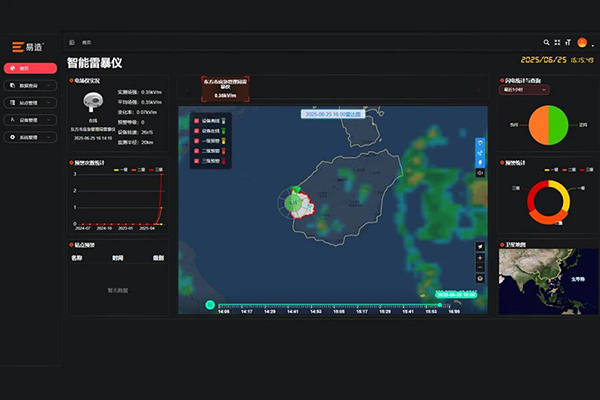Click the 站点管理 menu's building icon
Image resolution: width=600 pixels, height=400 pixels.
click(12, 103)
